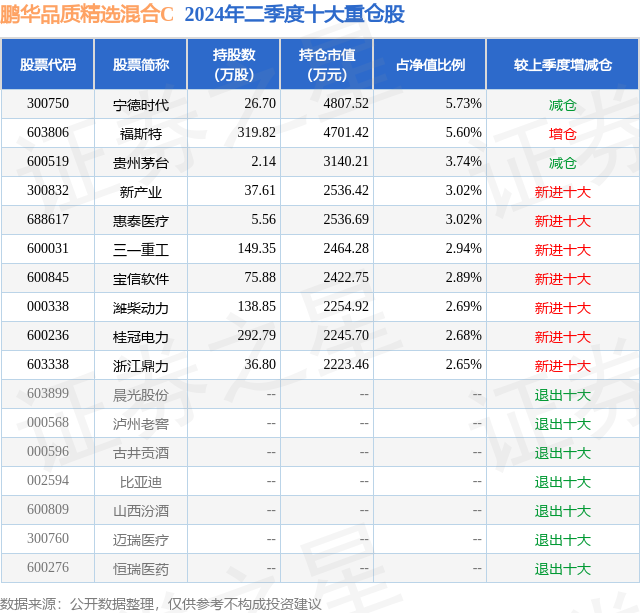640x613 pixels.
Task: Click 新进十大 next to 新产业
Action: 562,192
